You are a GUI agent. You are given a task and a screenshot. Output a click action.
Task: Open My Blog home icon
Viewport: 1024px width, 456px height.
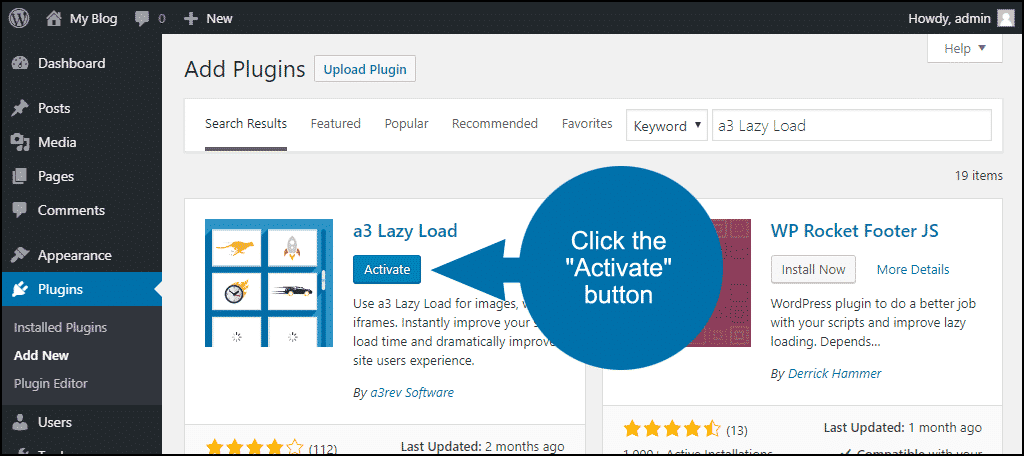pos(54,18)
